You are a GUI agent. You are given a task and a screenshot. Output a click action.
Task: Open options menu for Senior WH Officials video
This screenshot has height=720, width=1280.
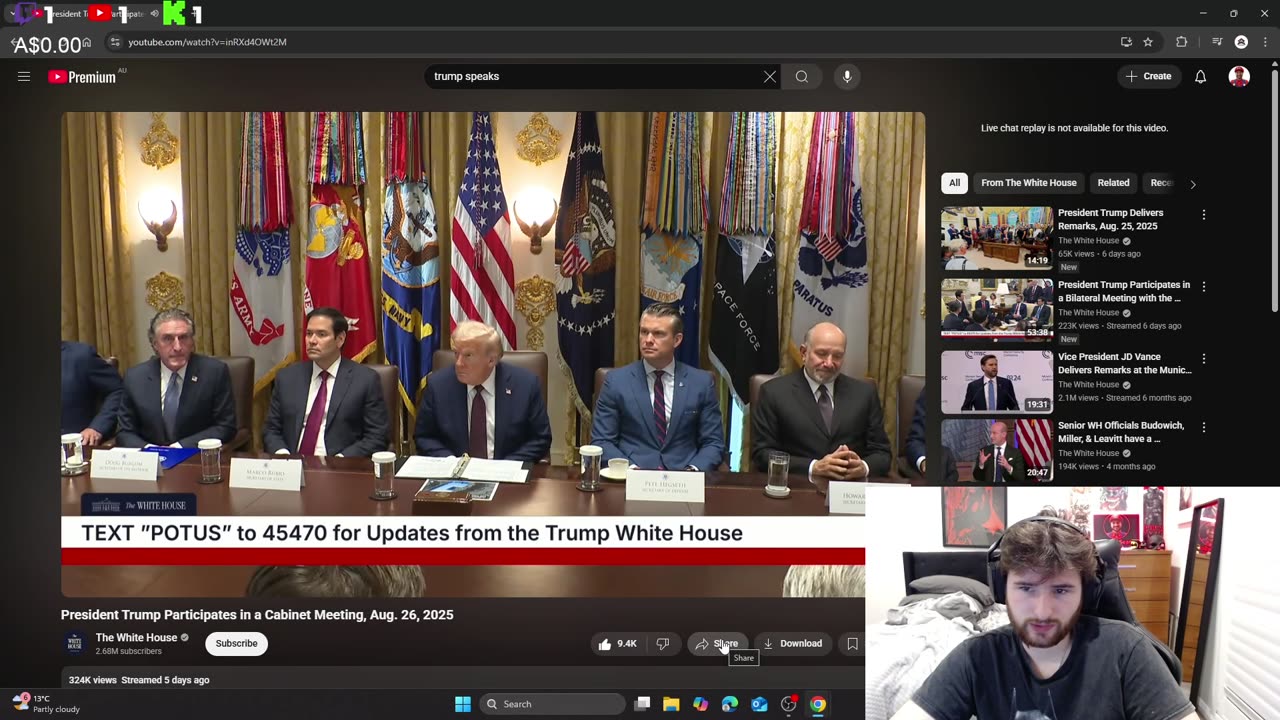[x=1204, y=428]
